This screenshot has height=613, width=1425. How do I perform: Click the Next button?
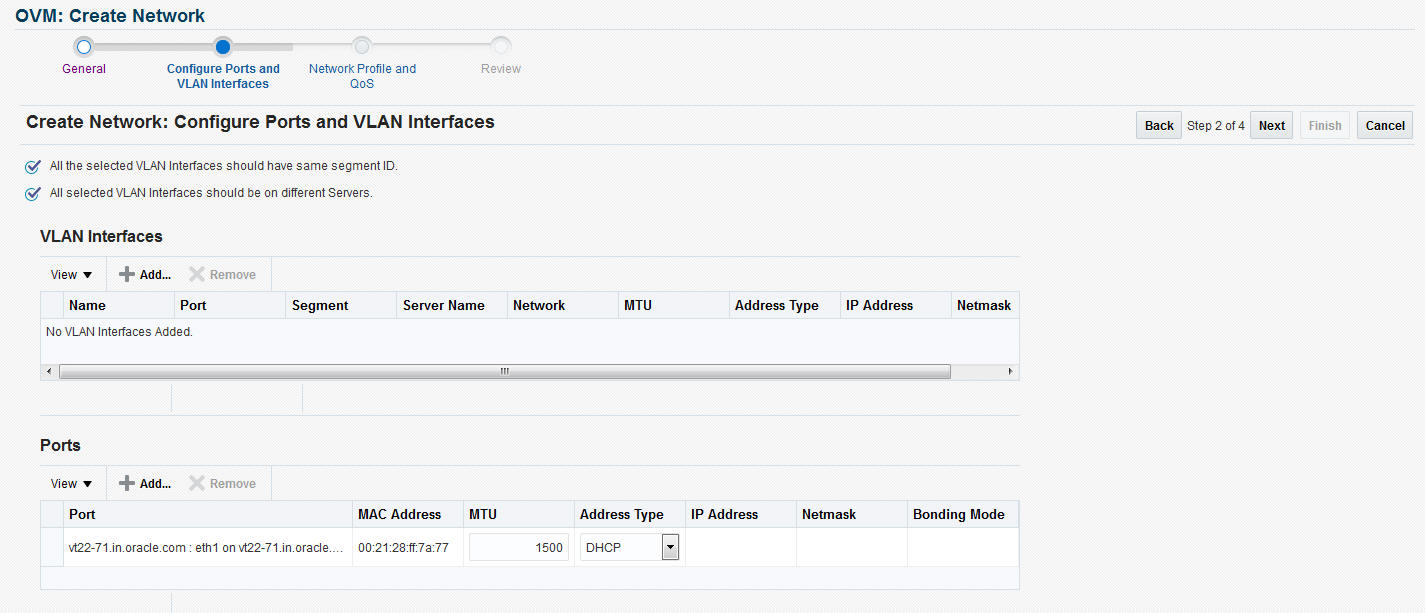(1272, 125)
